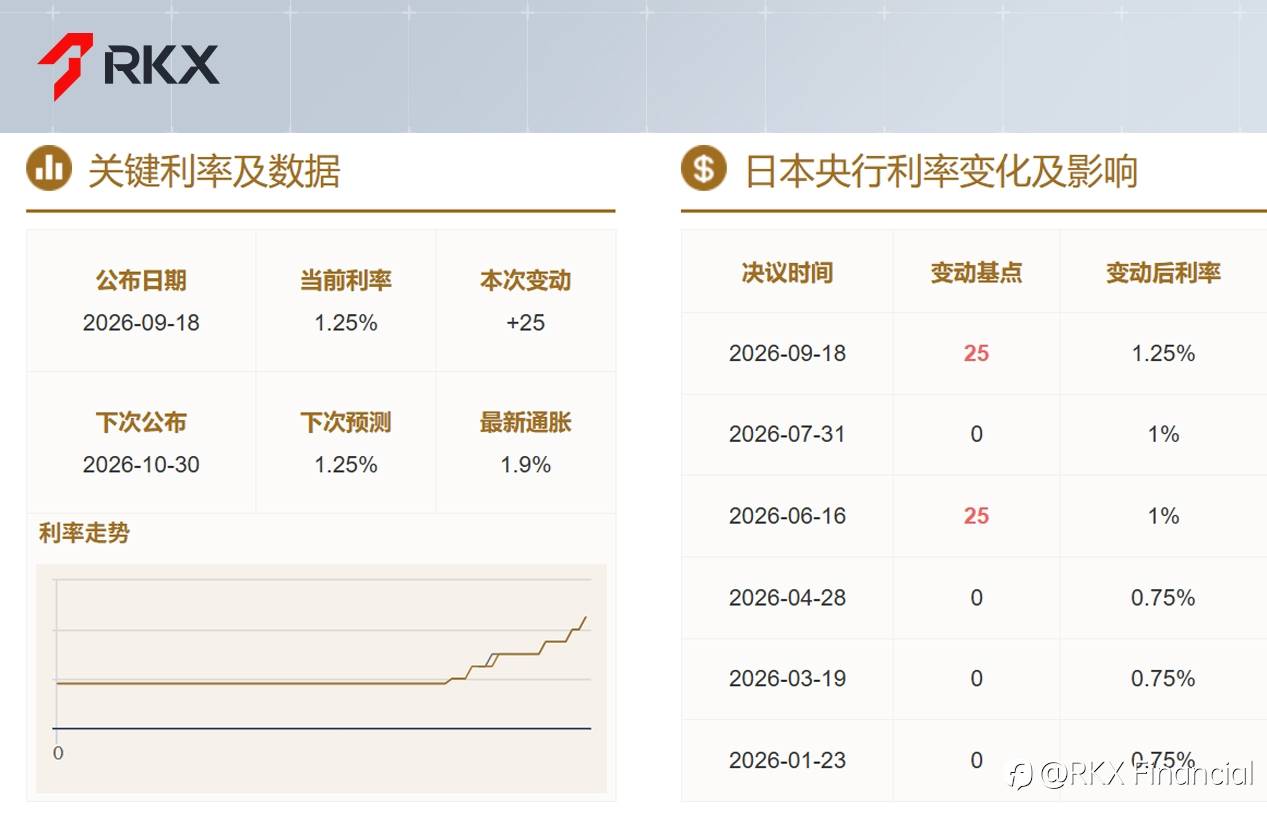The height and width of the screenshot is (821, 1267).
Task: Select the 2026-10-30 next release date
Action: click(141, 465)
